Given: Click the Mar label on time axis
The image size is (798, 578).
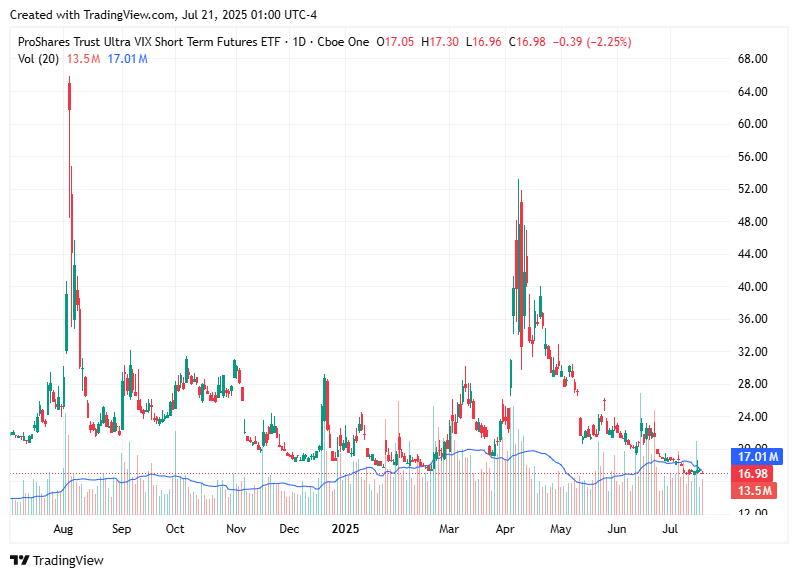Looking at the screenshot, I should pos(449,529).
